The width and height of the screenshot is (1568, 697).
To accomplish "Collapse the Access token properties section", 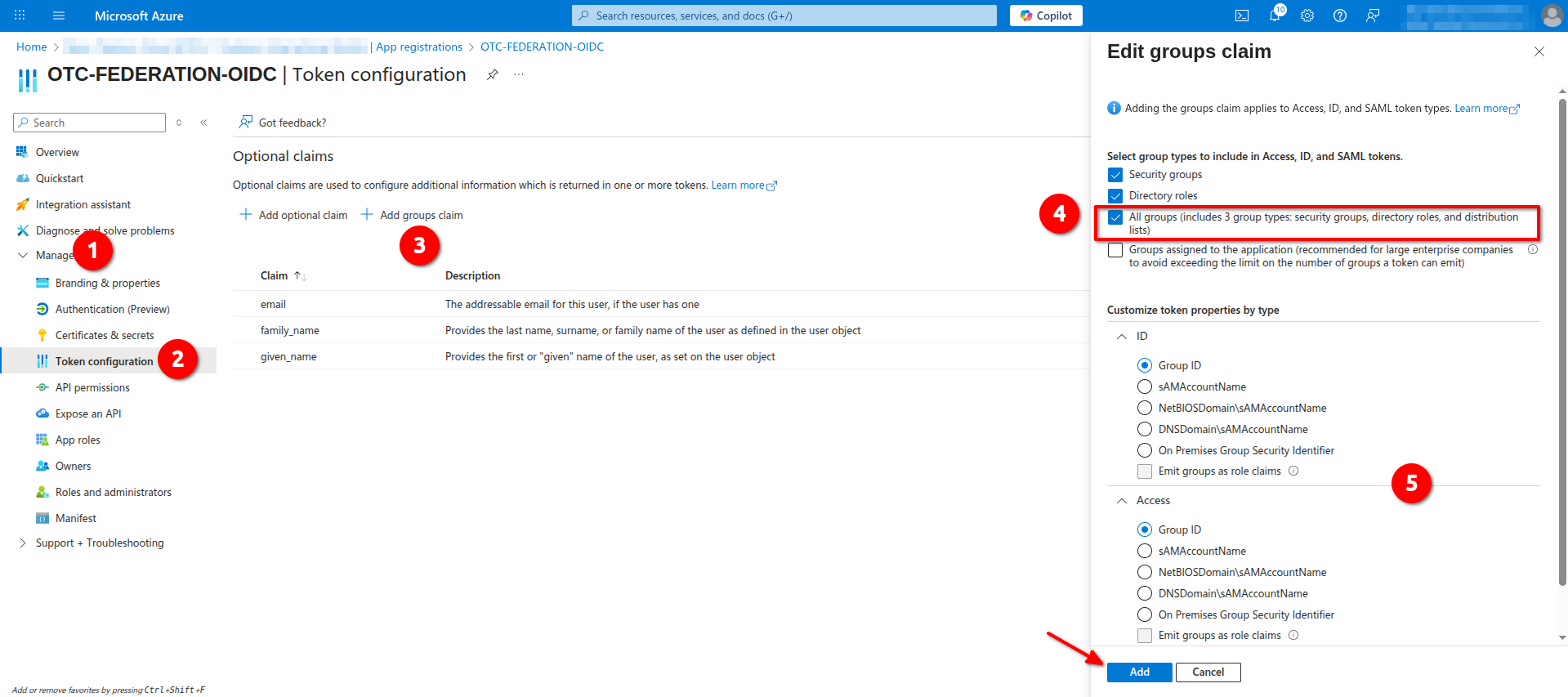I will 1122,501.
